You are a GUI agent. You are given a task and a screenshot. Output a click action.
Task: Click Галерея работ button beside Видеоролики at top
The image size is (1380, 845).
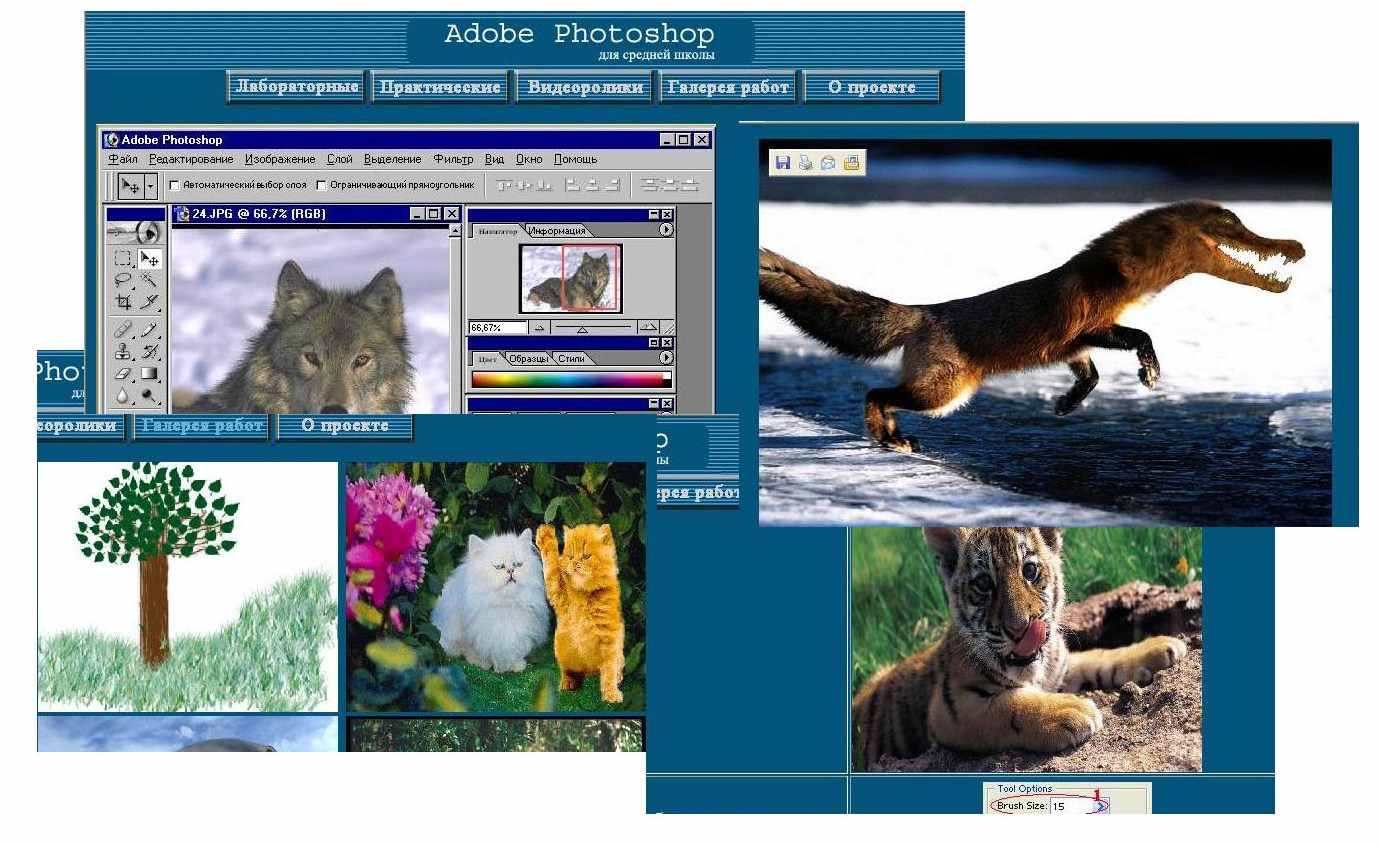[x=729, y=87]
